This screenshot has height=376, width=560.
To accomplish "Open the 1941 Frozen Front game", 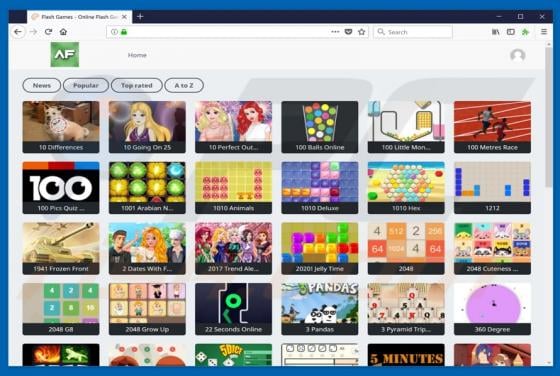I will pos(61,248).
